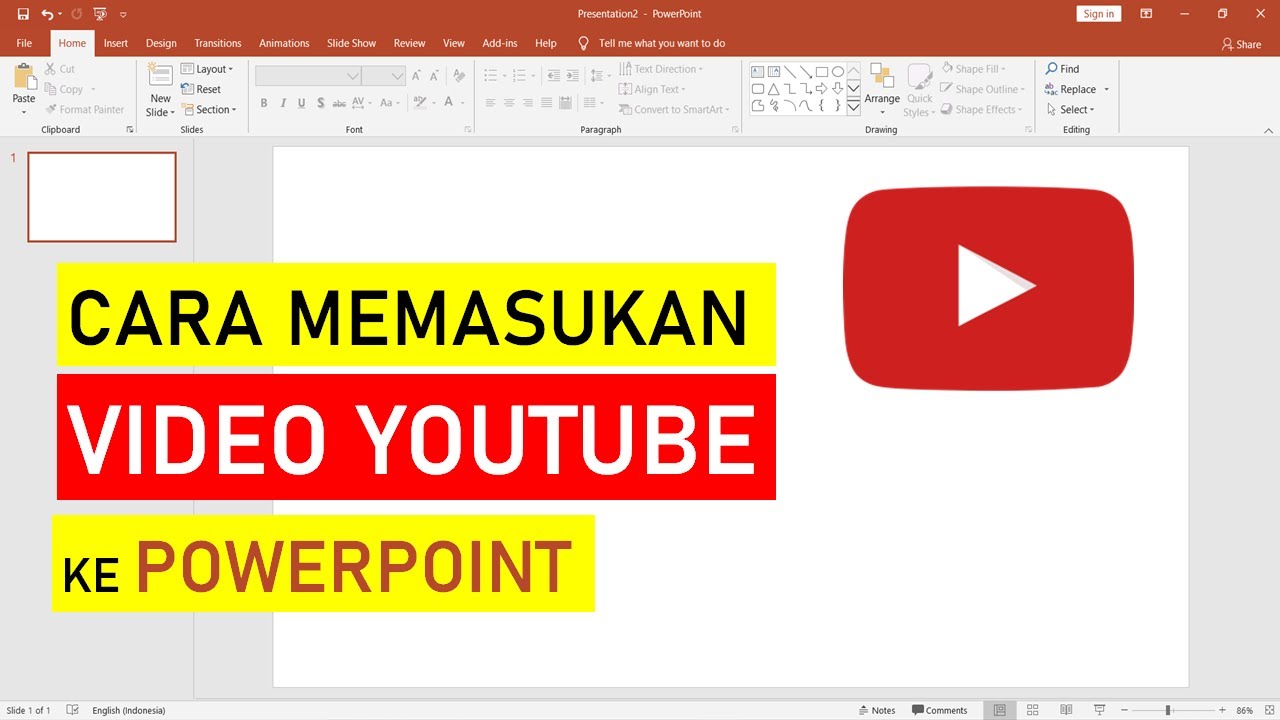Switch to the Transitions tab

coord(218,43)
